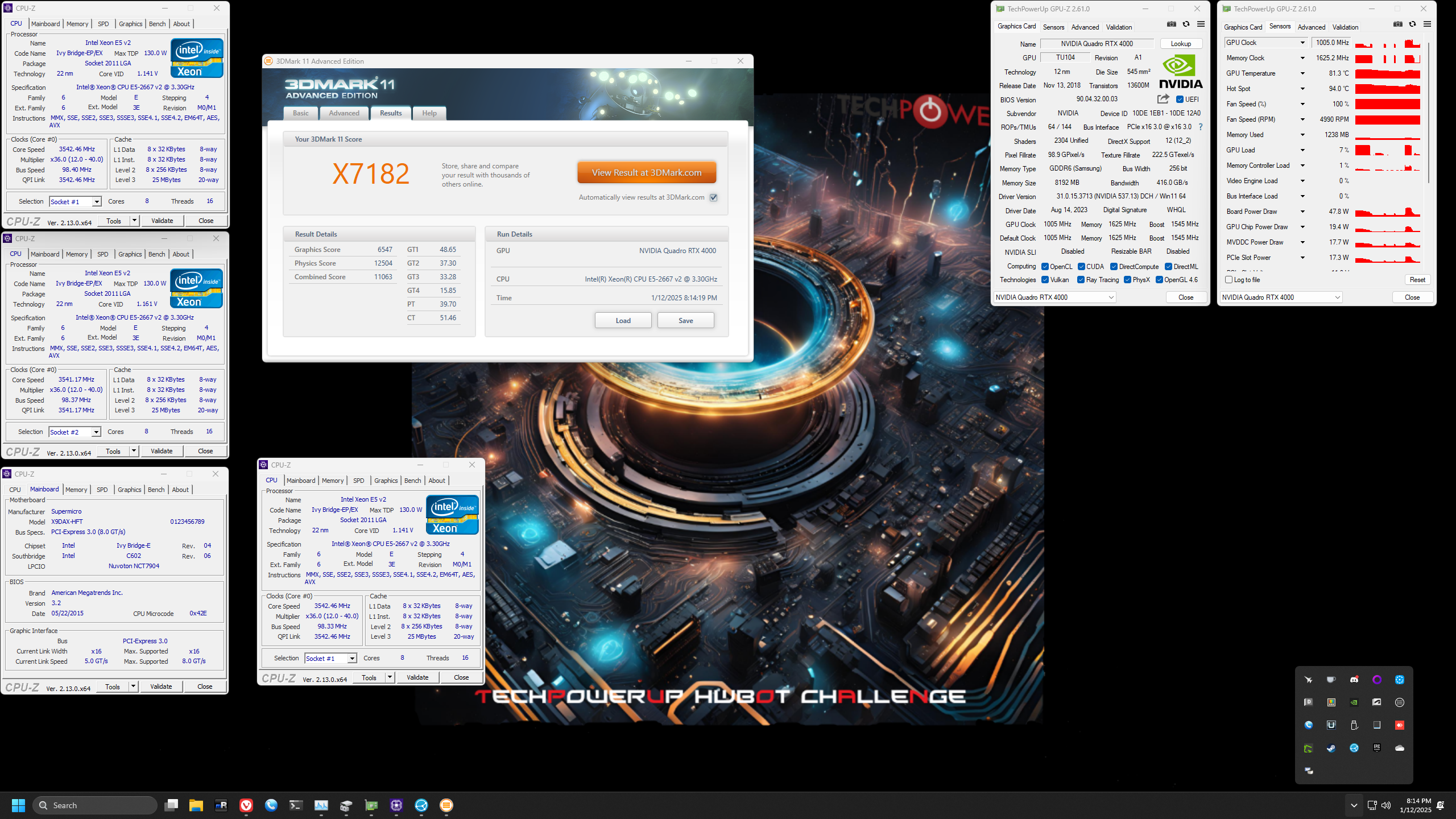
Task: Open Help tab in 3DMark 11
Action: [x=429, y=113]
